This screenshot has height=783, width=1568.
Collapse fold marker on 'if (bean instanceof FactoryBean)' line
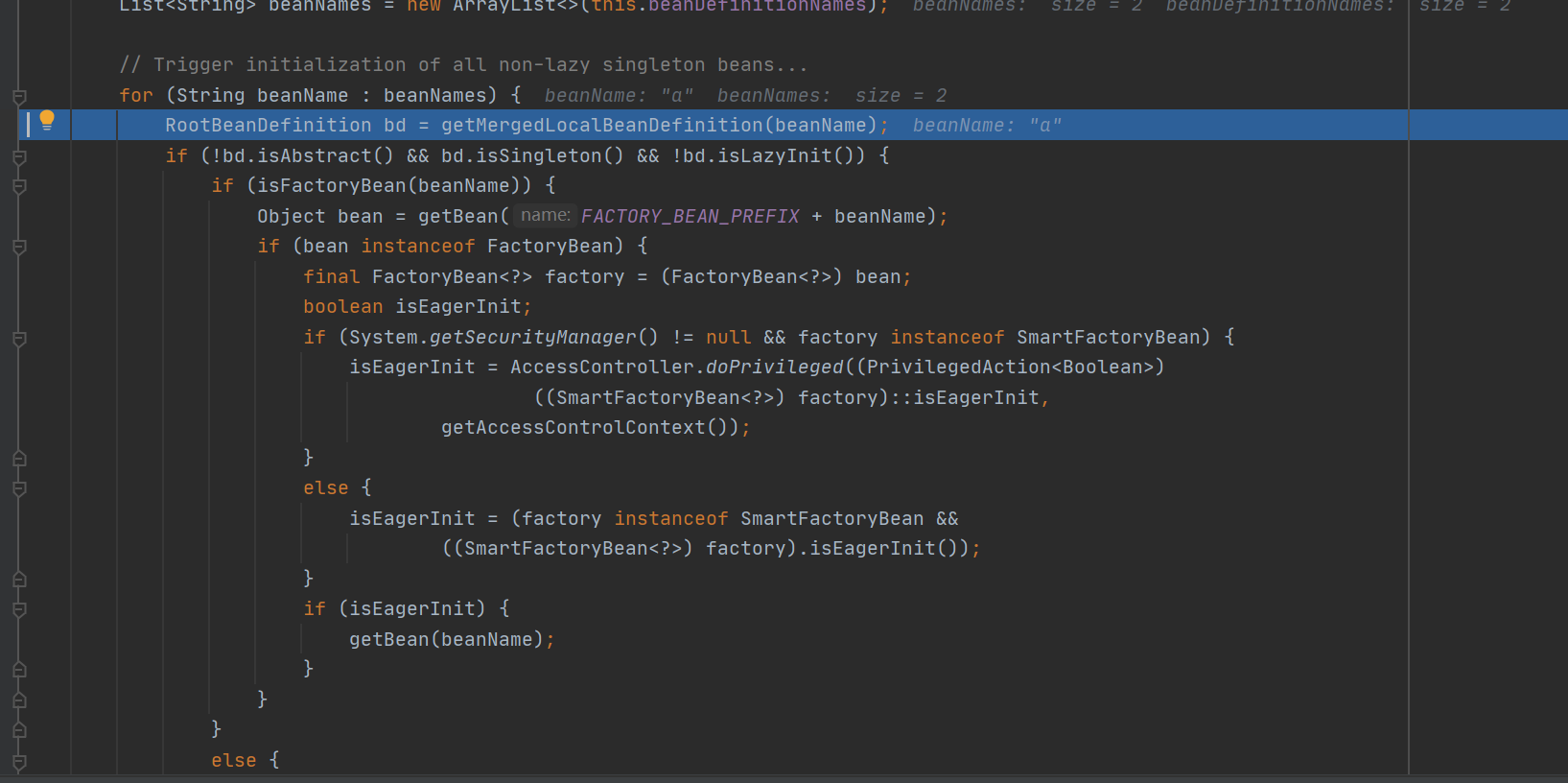(x=19, y=247)
